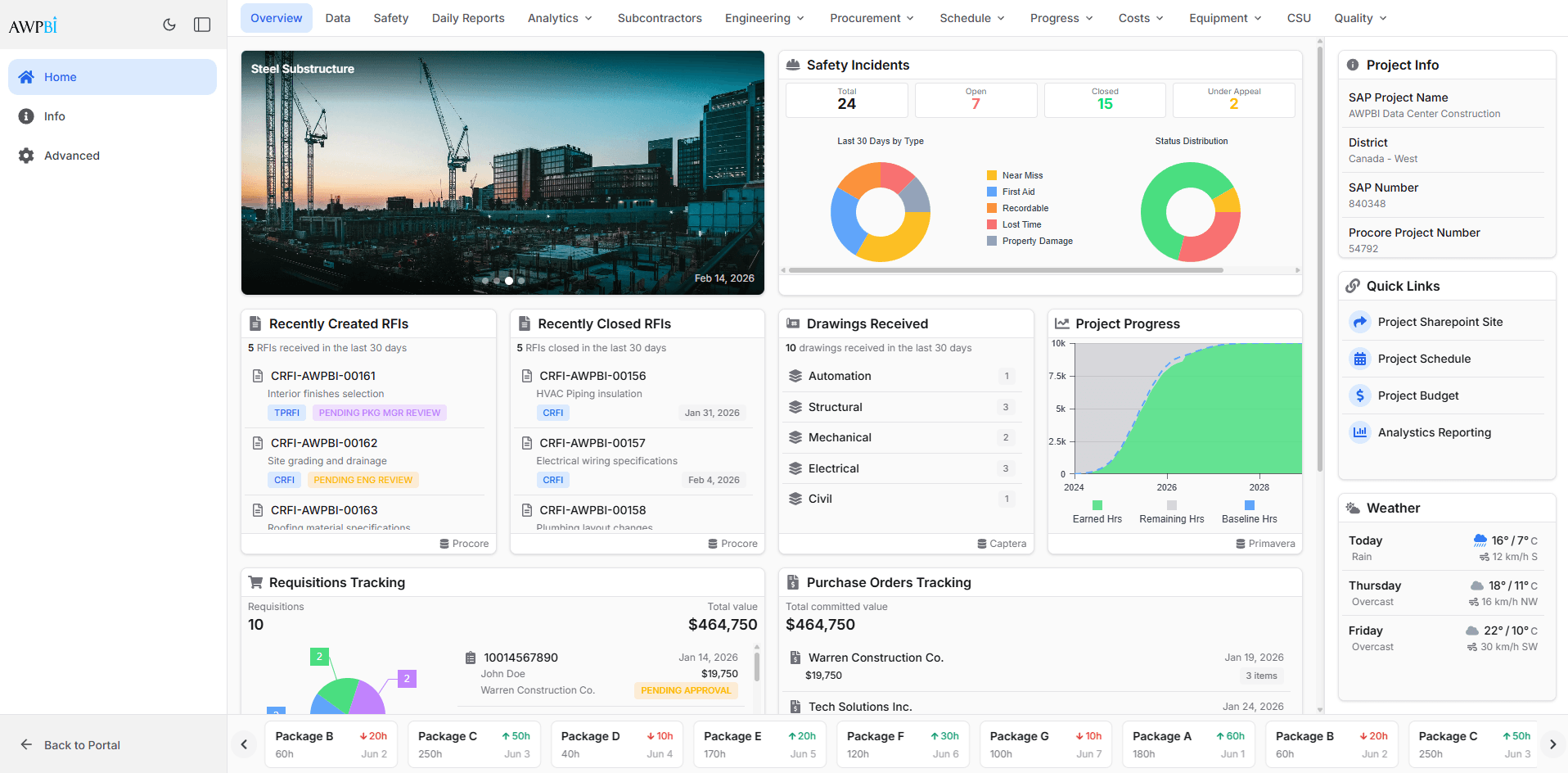
Task: Switch to the Overview tab
Action: pyautogui.click(x=277, y=18)
